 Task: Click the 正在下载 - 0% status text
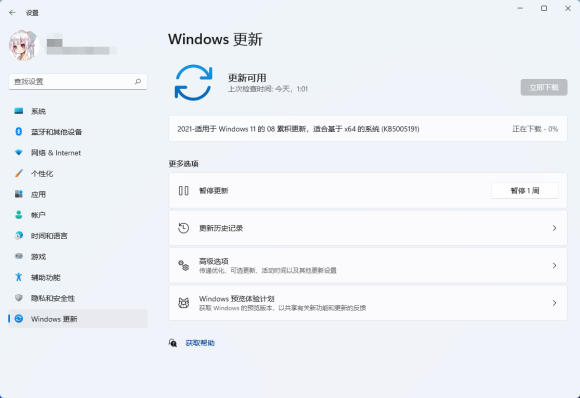(x=535, y=129)
